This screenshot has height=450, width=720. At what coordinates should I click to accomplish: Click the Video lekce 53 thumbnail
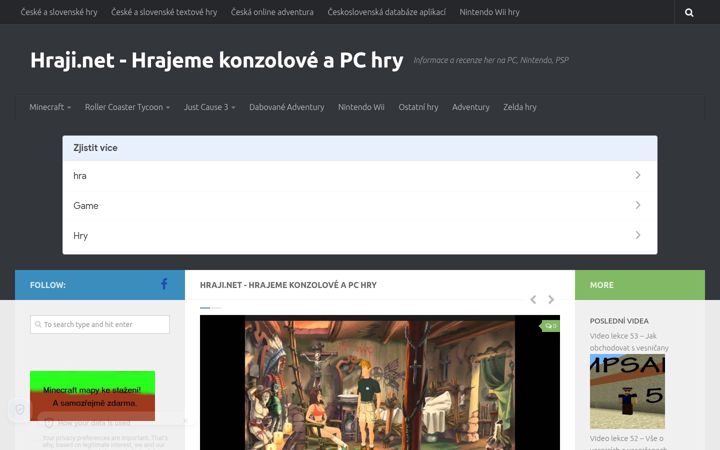(627, 391)
